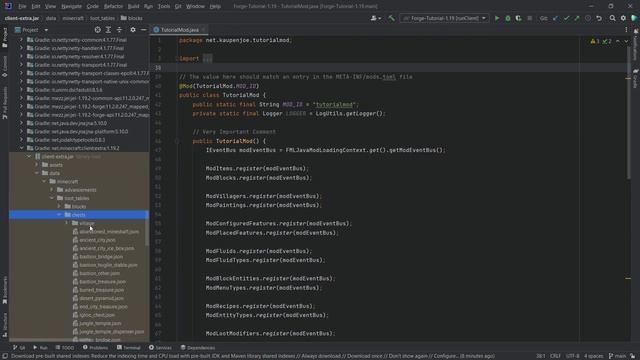Select ancient_city.json in the project tree

click(98, 240)
